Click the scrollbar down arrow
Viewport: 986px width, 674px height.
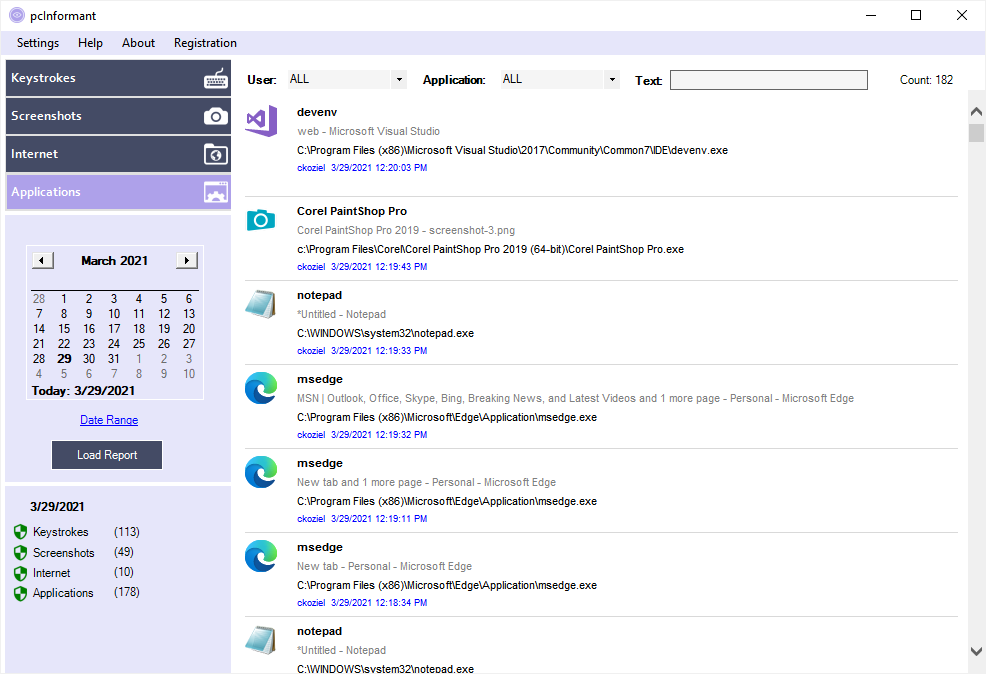click(x=976, y=652)
